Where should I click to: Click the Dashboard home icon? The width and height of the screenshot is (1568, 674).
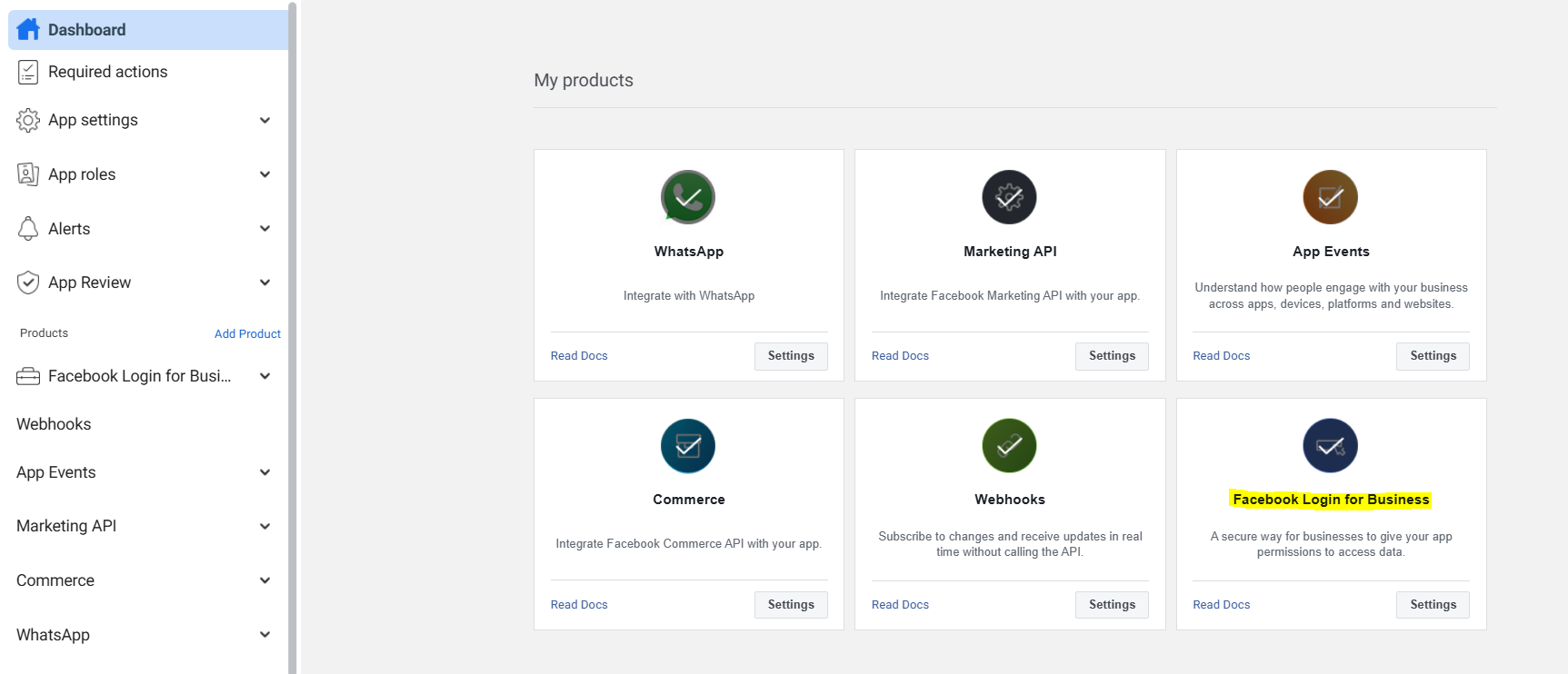[28, 30]
